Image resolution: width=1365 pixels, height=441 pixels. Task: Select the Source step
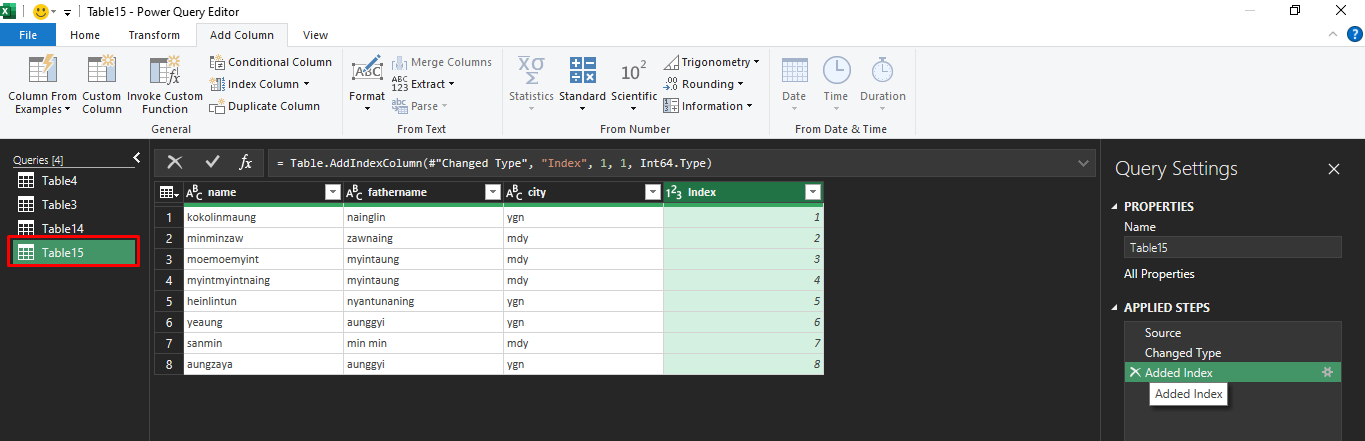pyautogui.click(x=1233, y=333)
